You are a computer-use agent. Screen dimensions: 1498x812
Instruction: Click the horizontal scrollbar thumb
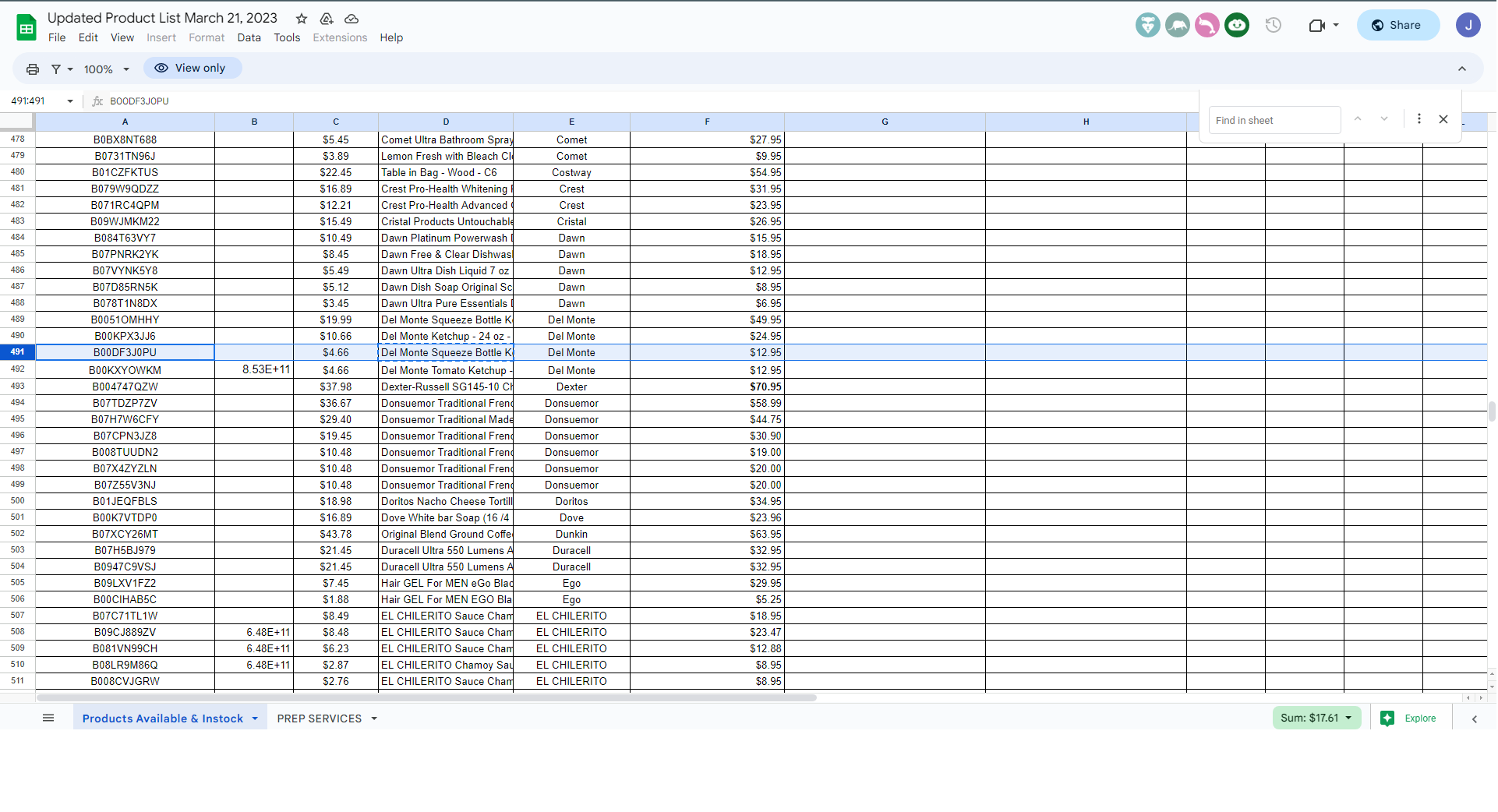pyautogui.click(x=426, y=697)
